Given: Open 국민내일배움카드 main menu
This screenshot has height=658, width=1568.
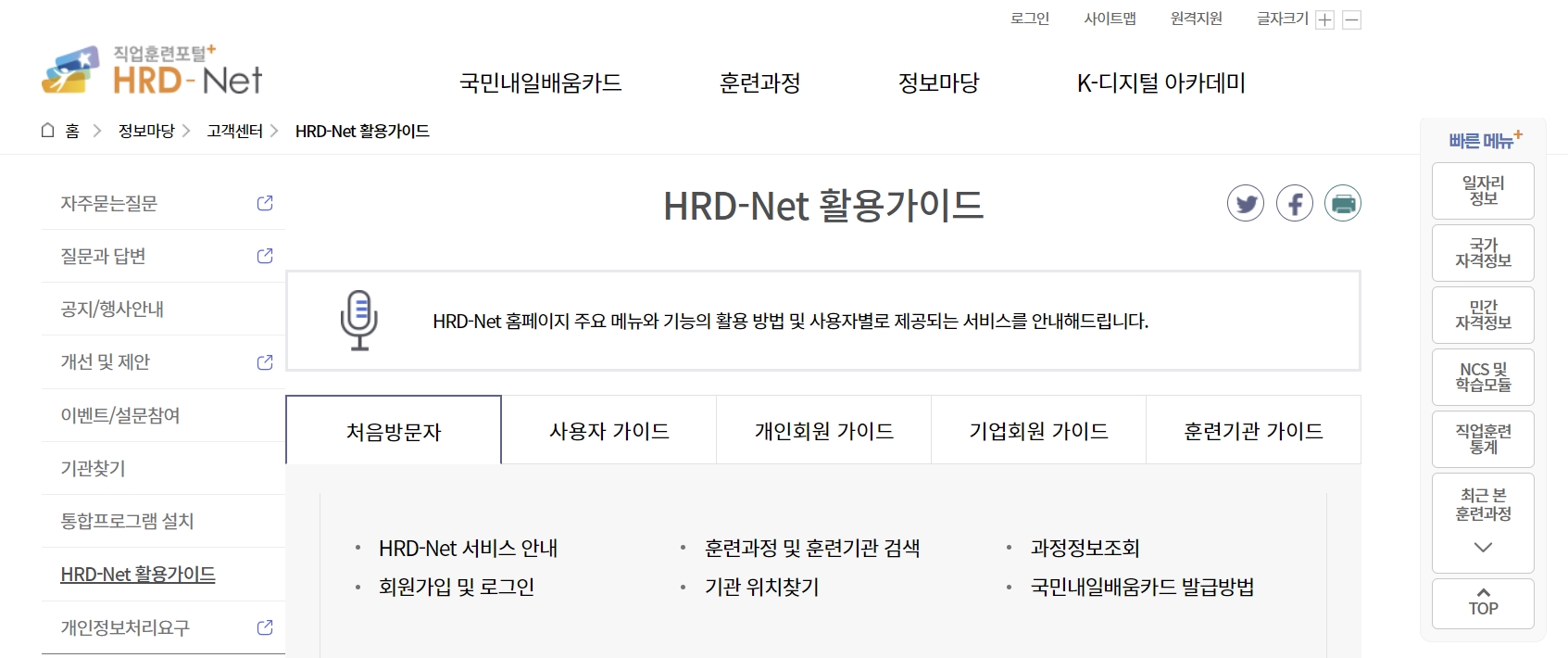Looking at the screenshot, I should [541, 83].
